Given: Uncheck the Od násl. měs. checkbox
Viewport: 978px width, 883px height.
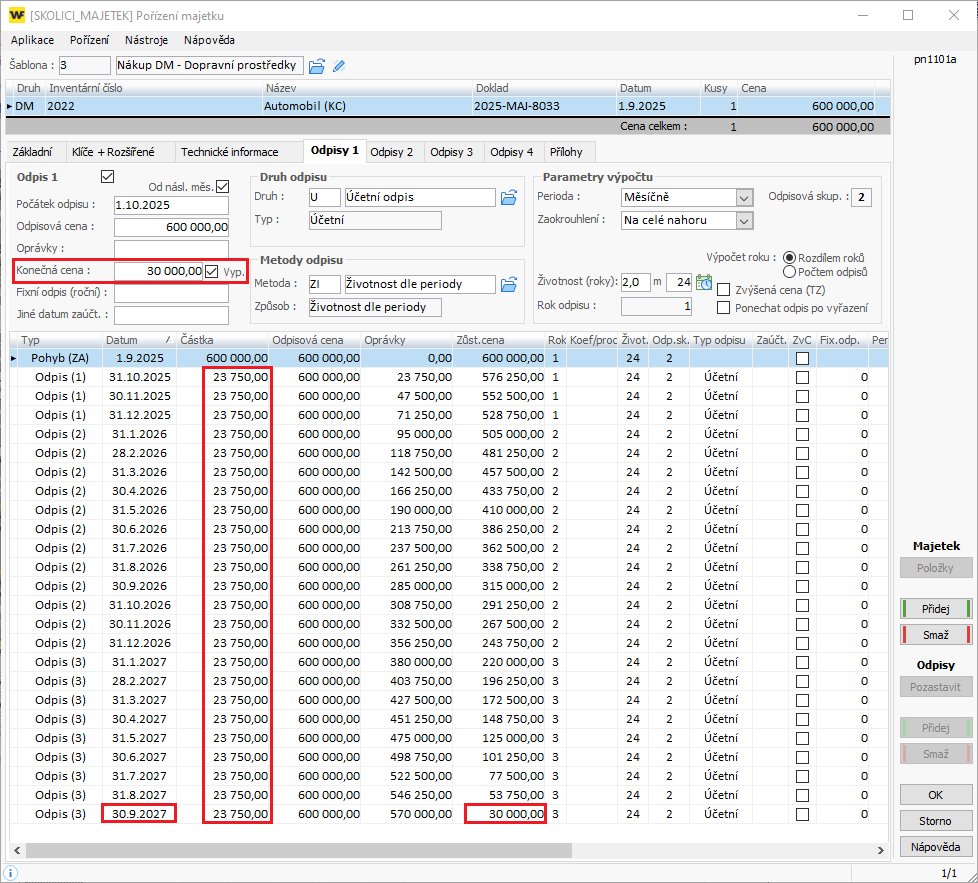Looking at the screenshot, I should 222,186.
